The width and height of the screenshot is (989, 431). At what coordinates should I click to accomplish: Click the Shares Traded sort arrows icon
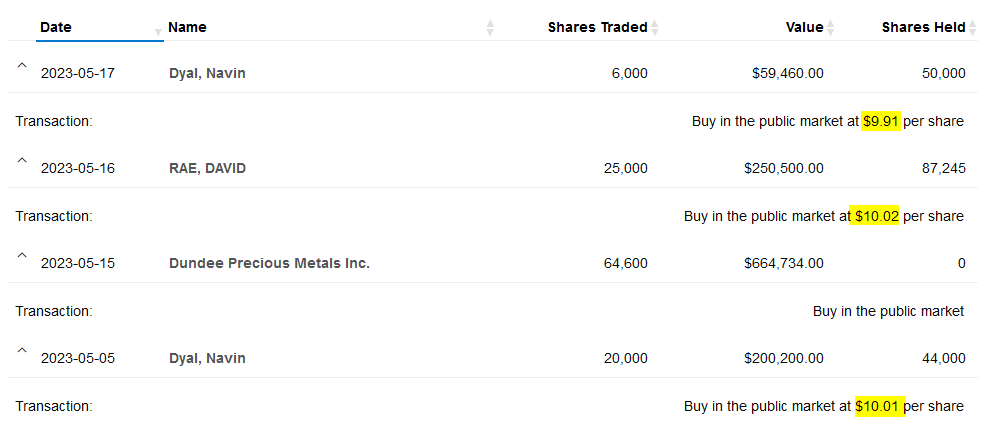coord(655,28)
